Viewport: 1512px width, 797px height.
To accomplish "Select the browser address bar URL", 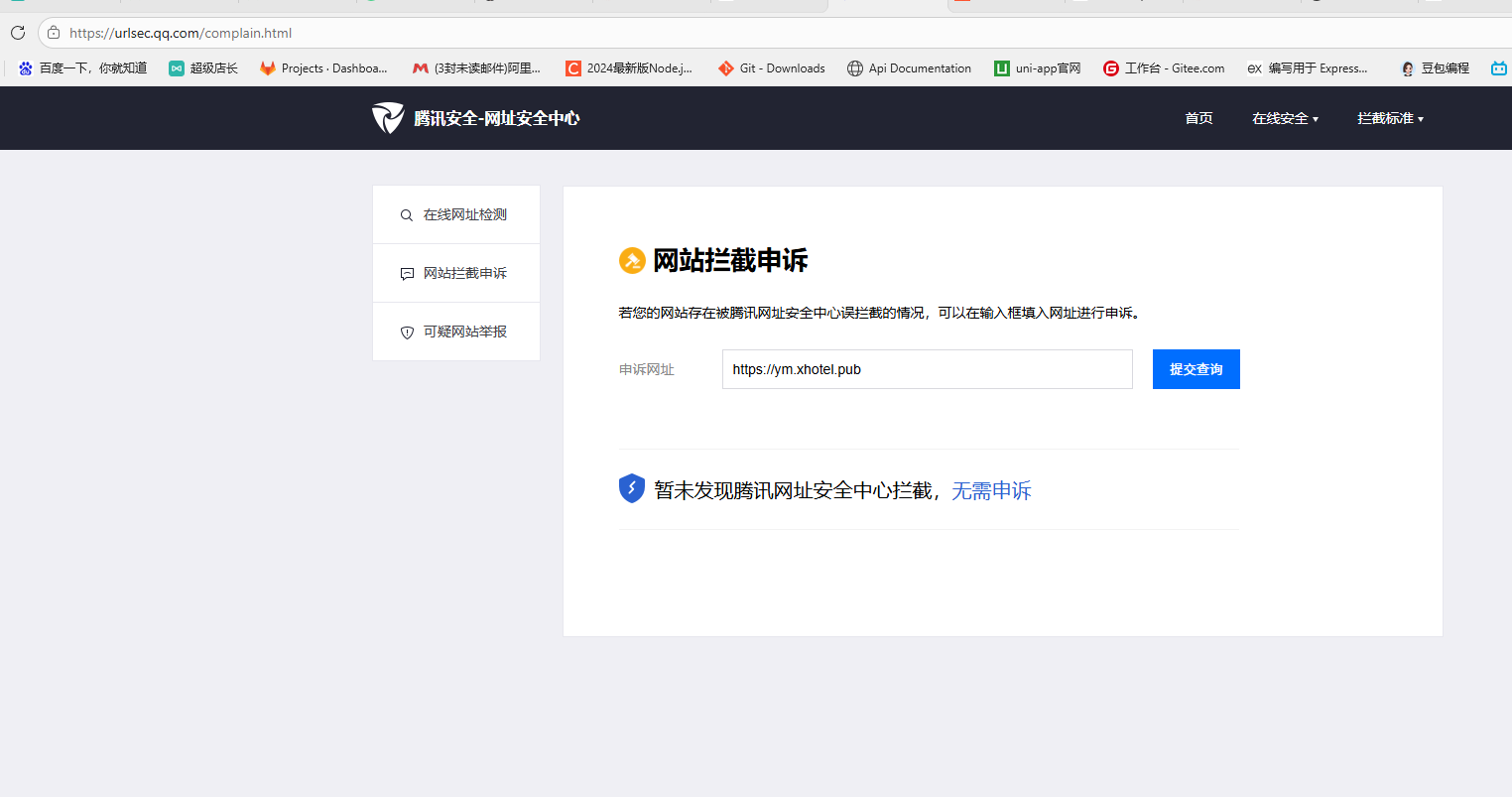I will pos(181,33).
